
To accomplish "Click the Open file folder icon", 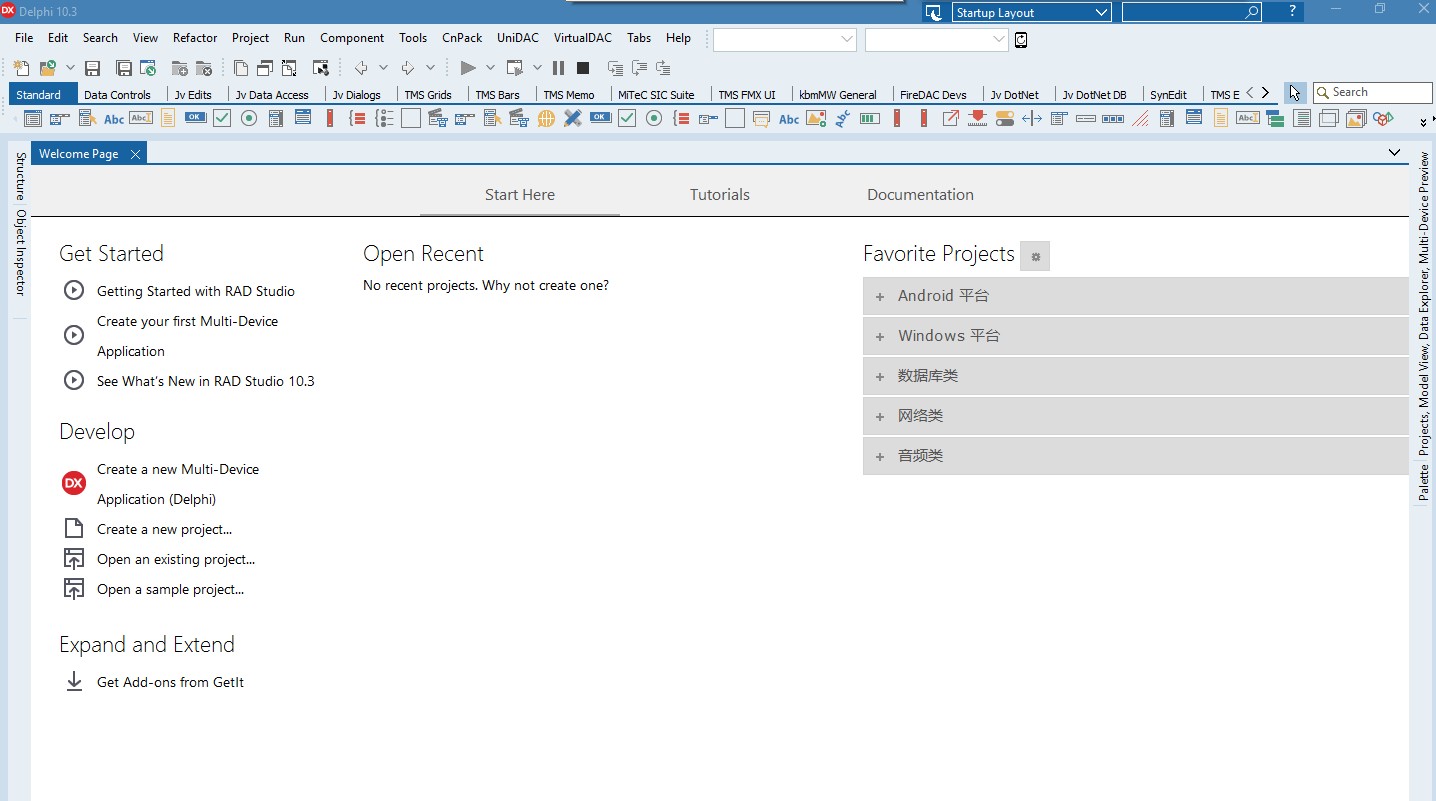I will [47, 68].
